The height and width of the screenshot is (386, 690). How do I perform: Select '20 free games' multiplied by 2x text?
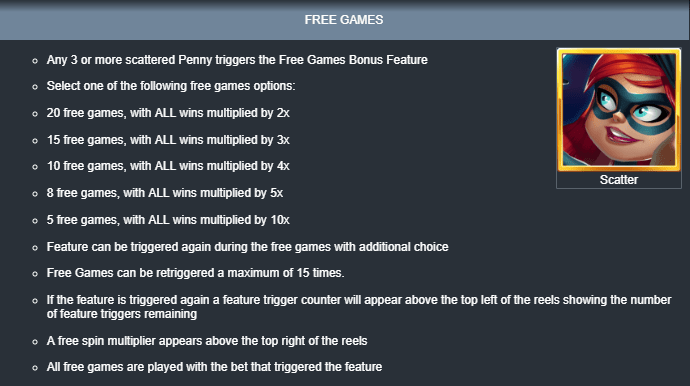click(x=168, y=113)
